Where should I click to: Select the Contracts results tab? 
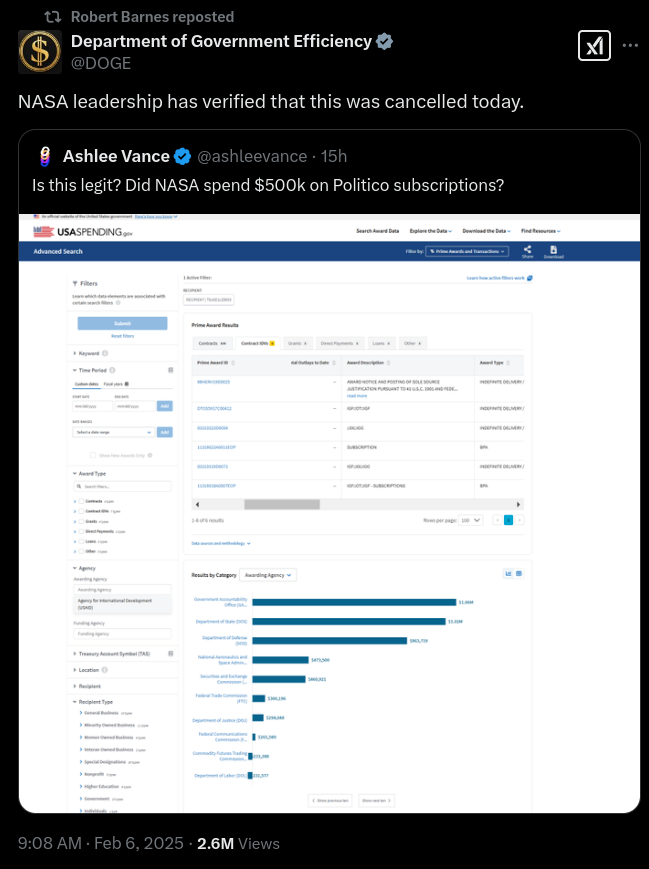tap(212, 344)
